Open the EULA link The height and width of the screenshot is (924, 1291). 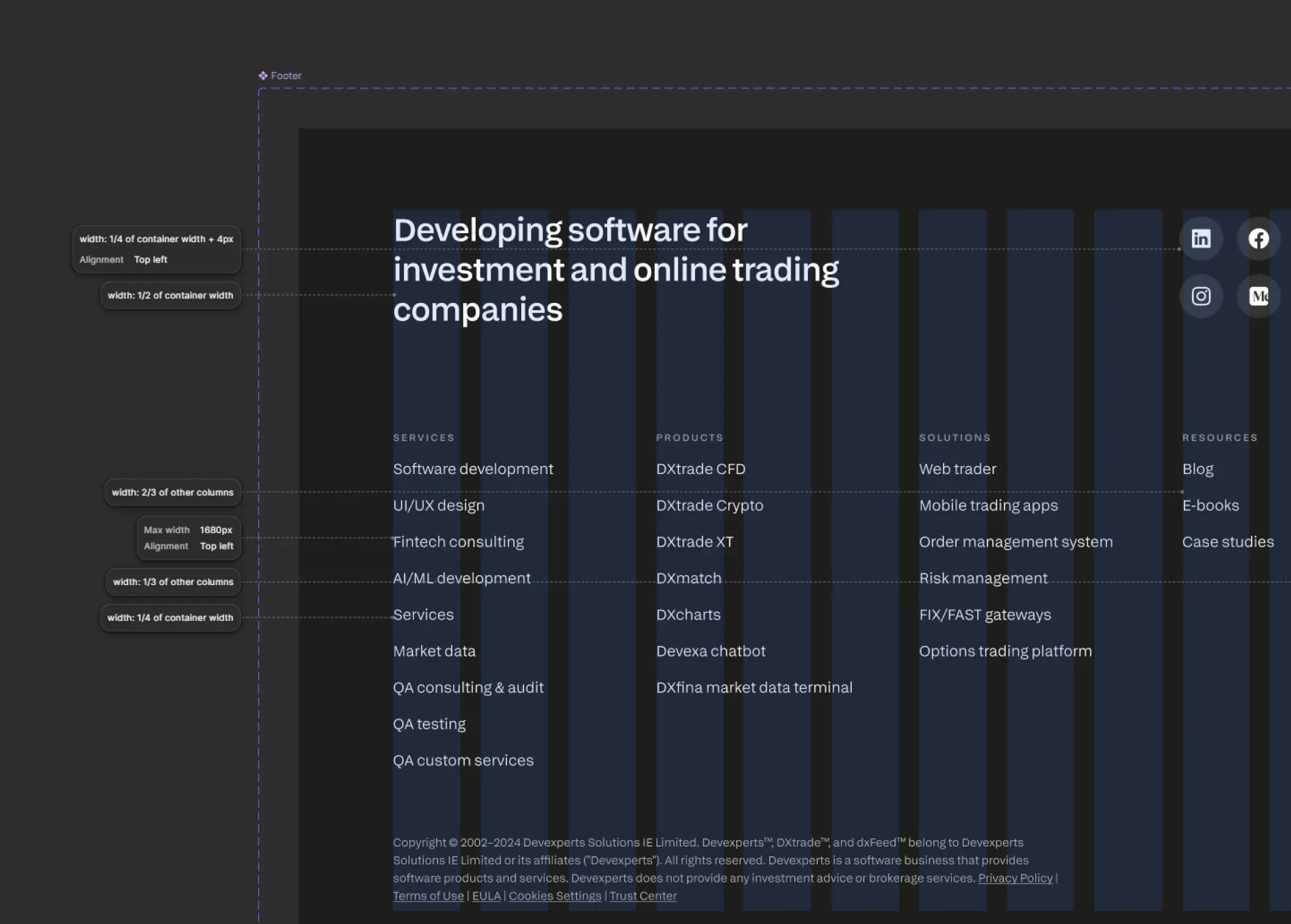tap(486, 896)
